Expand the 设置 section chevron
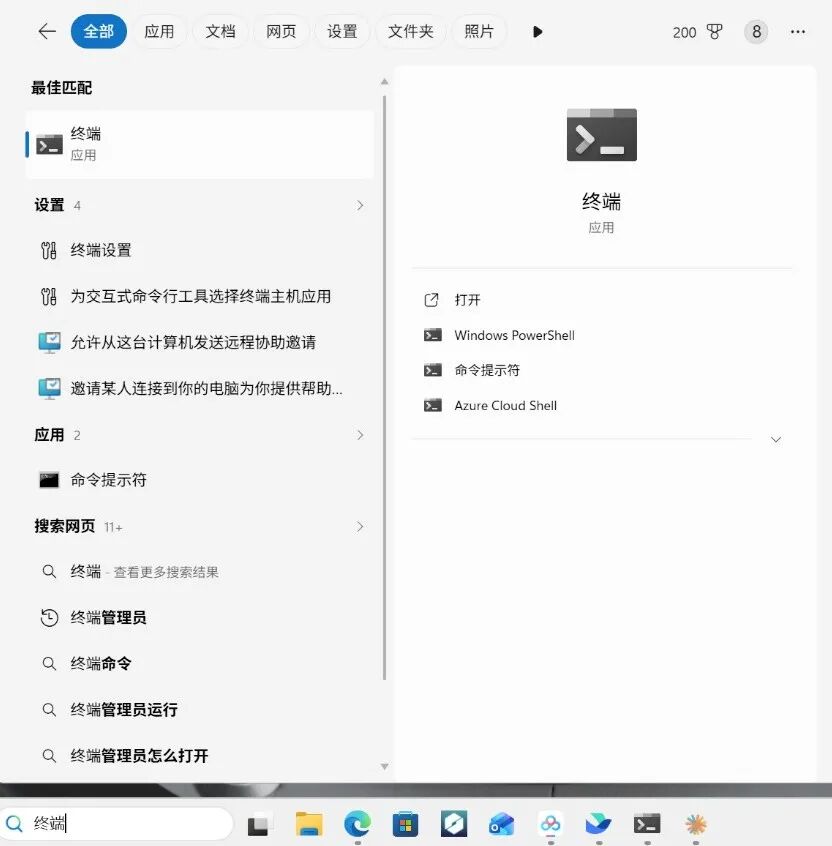The height and width of the screenshot is (846, 832). click(x=359, y=205)
